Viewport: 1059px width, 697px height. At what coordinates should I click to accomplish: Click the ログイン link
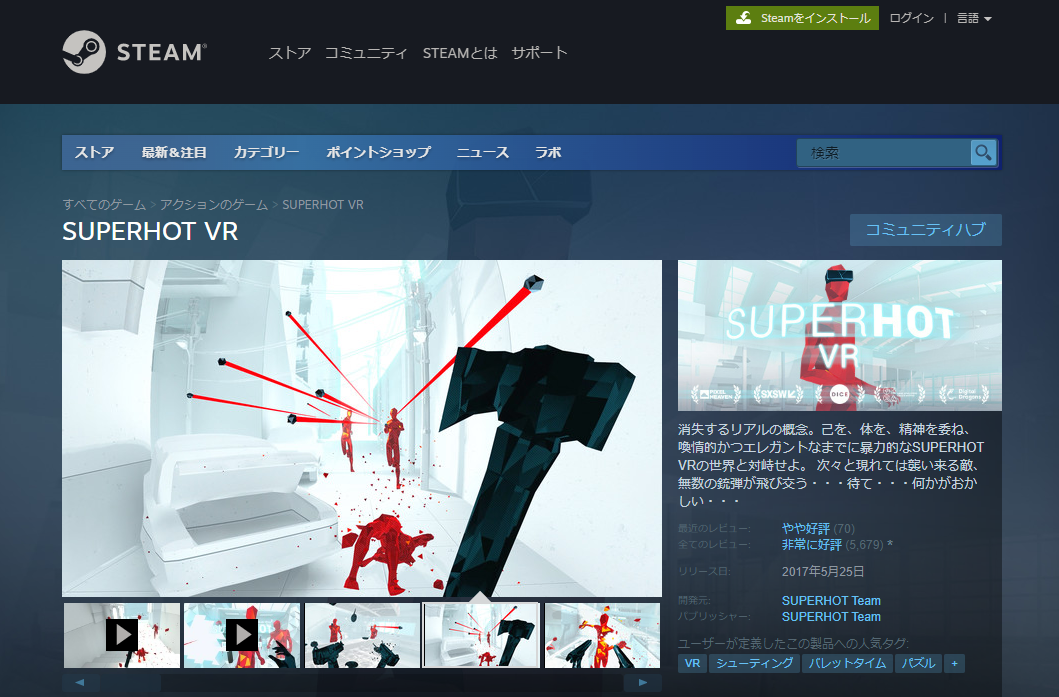point(911,18)
